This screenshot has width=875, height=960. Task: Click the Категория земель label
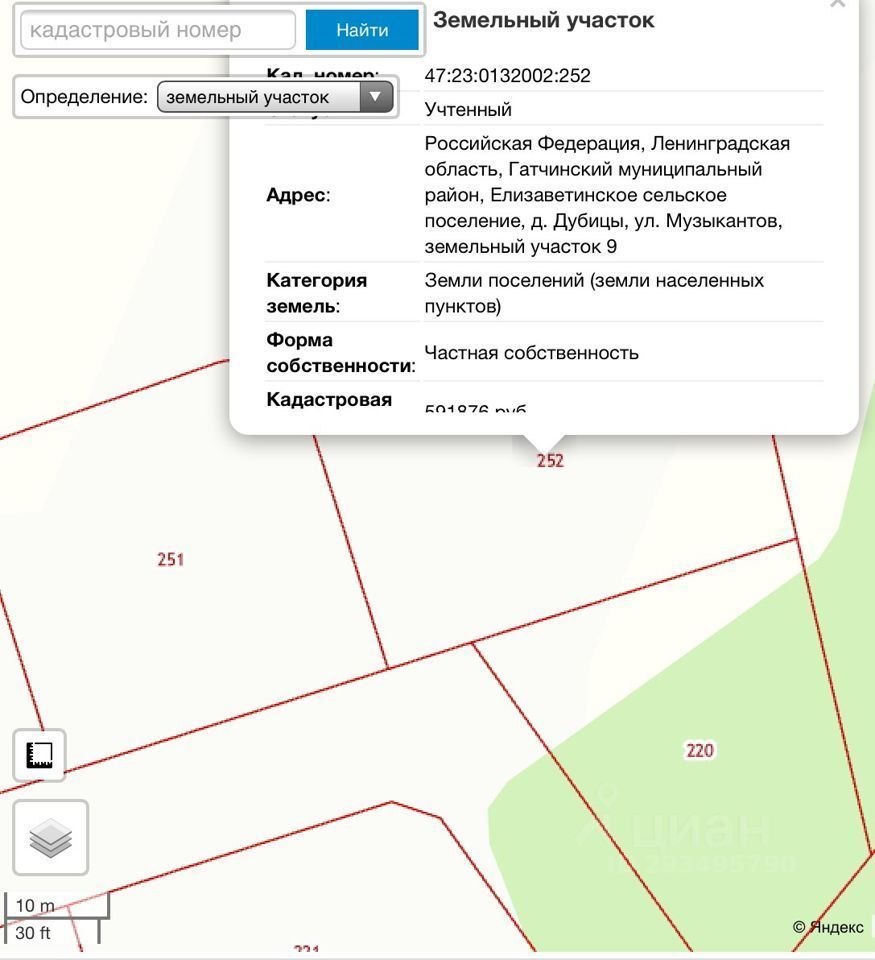[317, 293]
